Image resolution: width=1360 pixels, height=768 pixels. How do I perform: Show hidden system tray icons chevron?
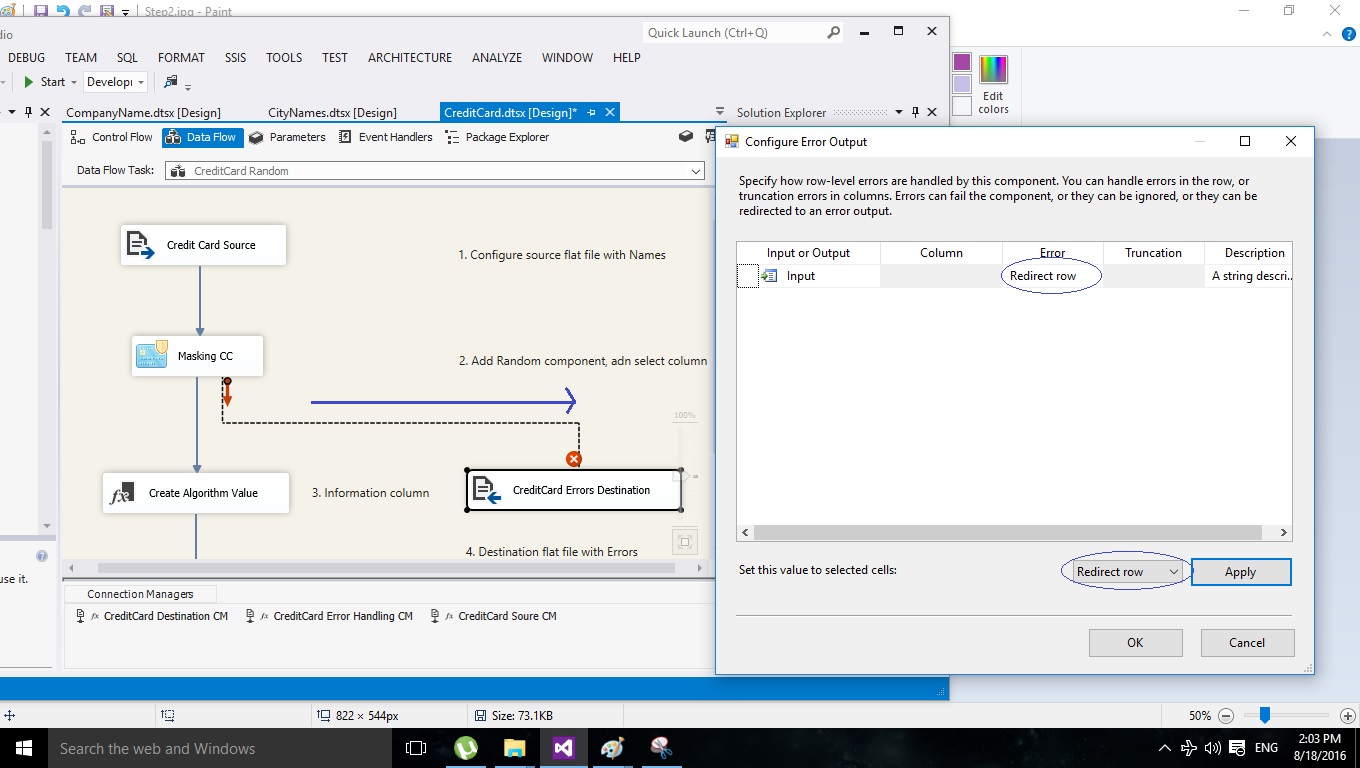pyautogui.click(x=1165, y=748)
